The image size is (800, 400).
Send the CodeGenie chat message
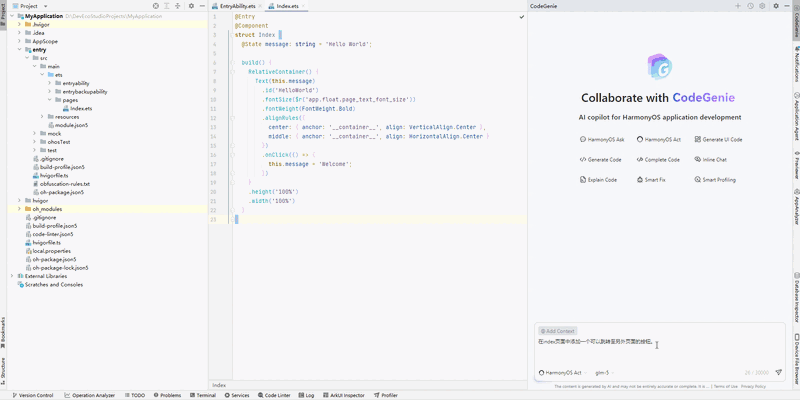click(778, 372)
